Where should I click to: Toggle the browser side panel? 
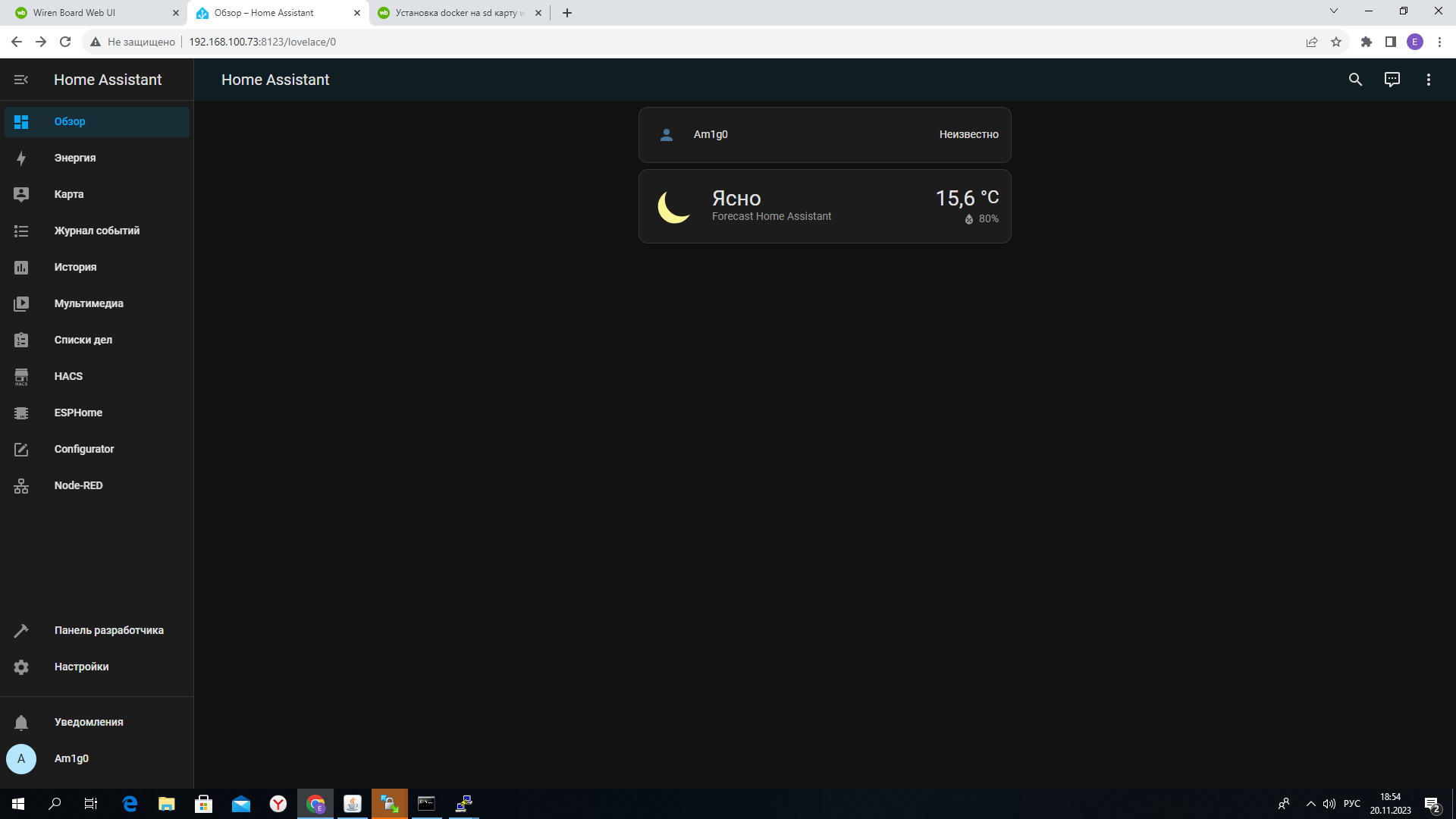pos(1391,42)
